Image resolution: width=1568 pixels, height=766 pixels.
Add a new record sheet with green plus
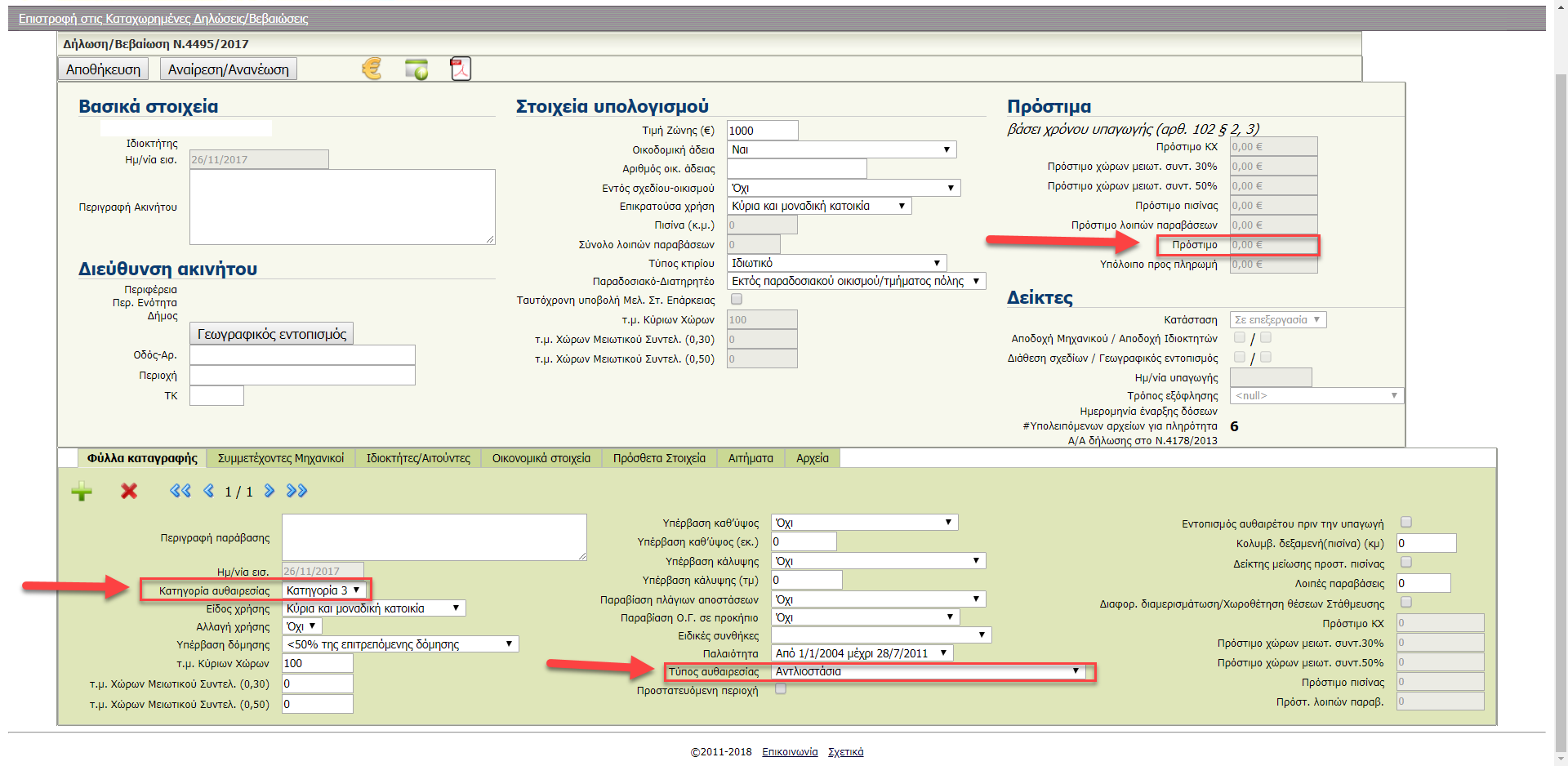[x=82, y=491]
